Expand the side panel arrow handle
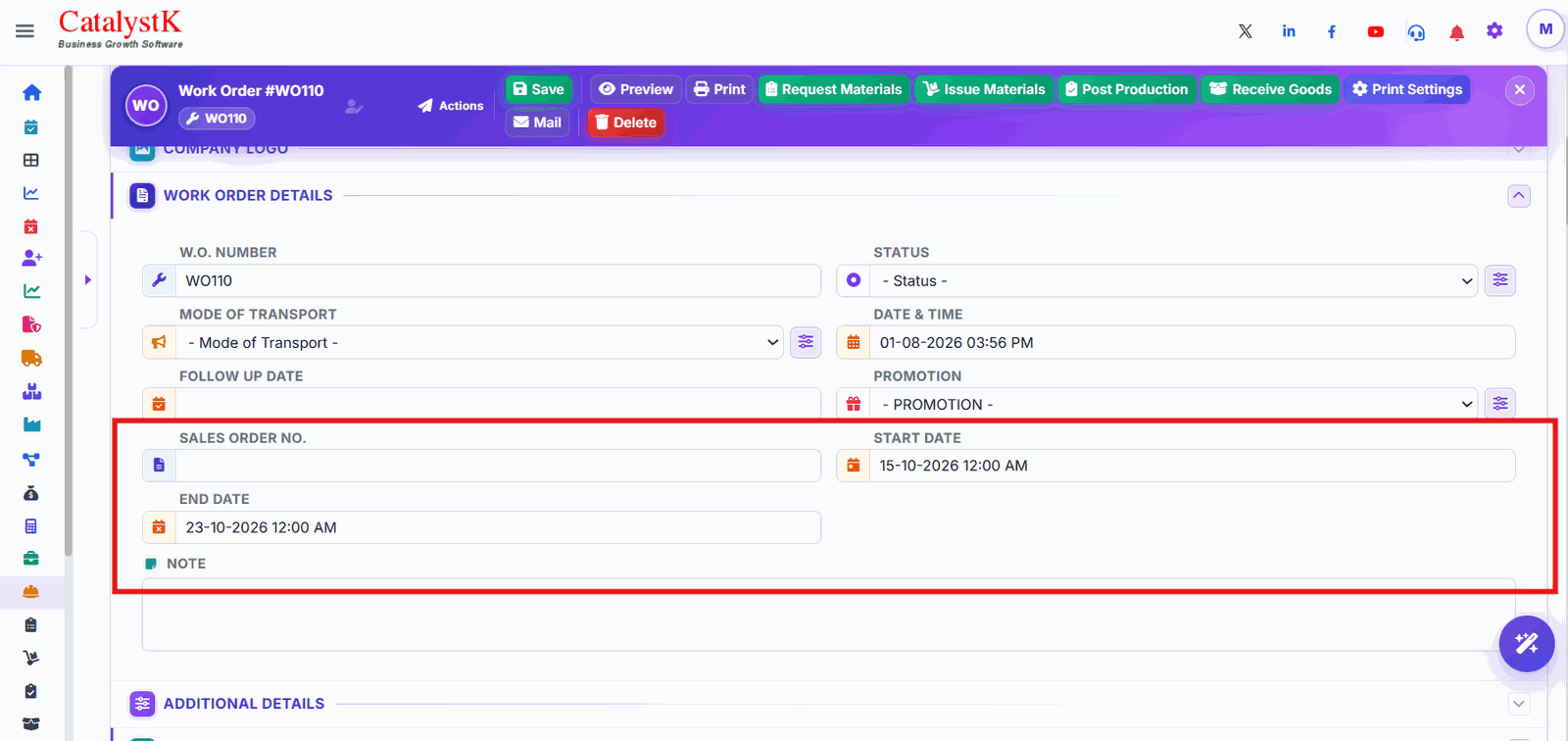 coord(87,280)
